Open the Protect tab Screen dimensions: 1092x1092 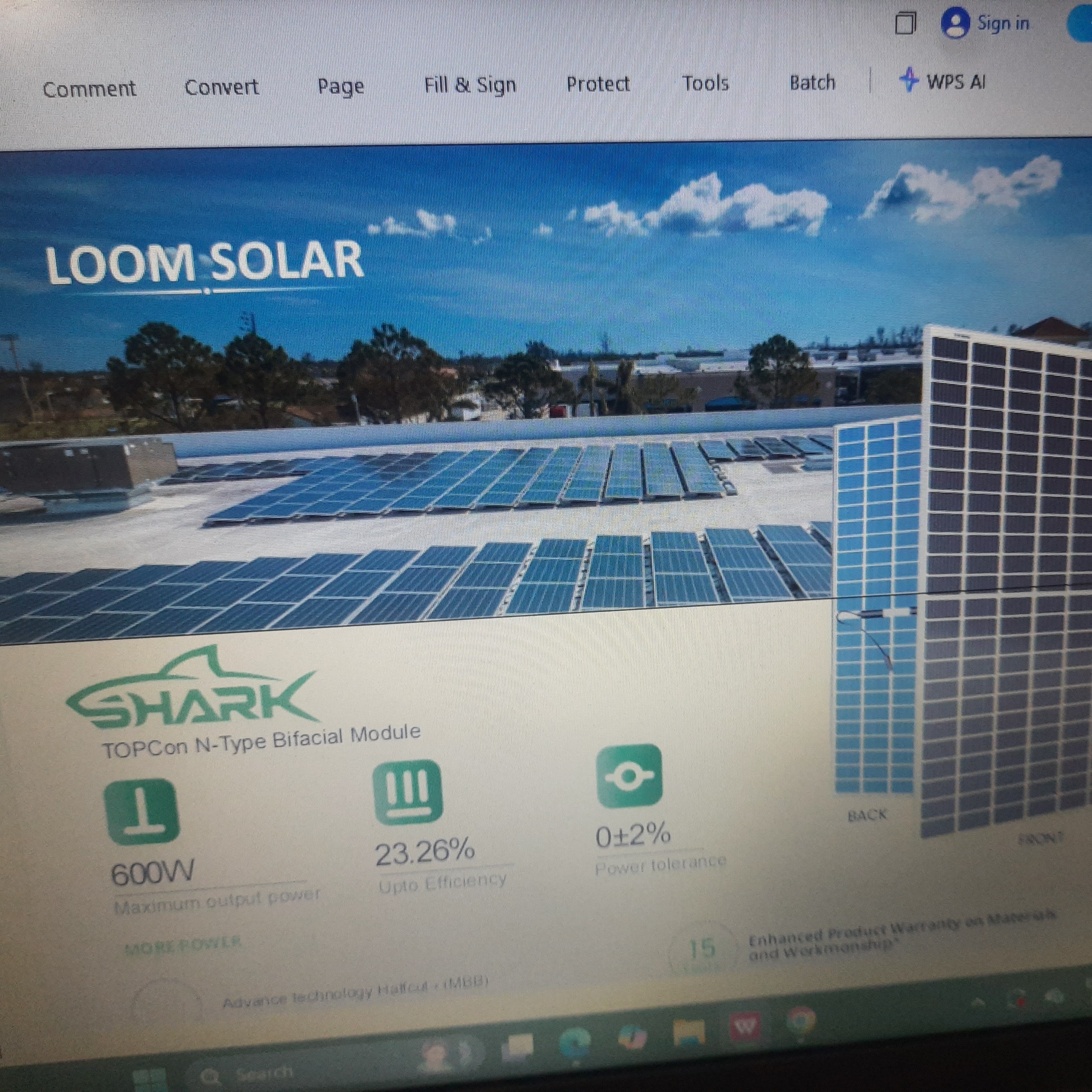click(598, 84)
